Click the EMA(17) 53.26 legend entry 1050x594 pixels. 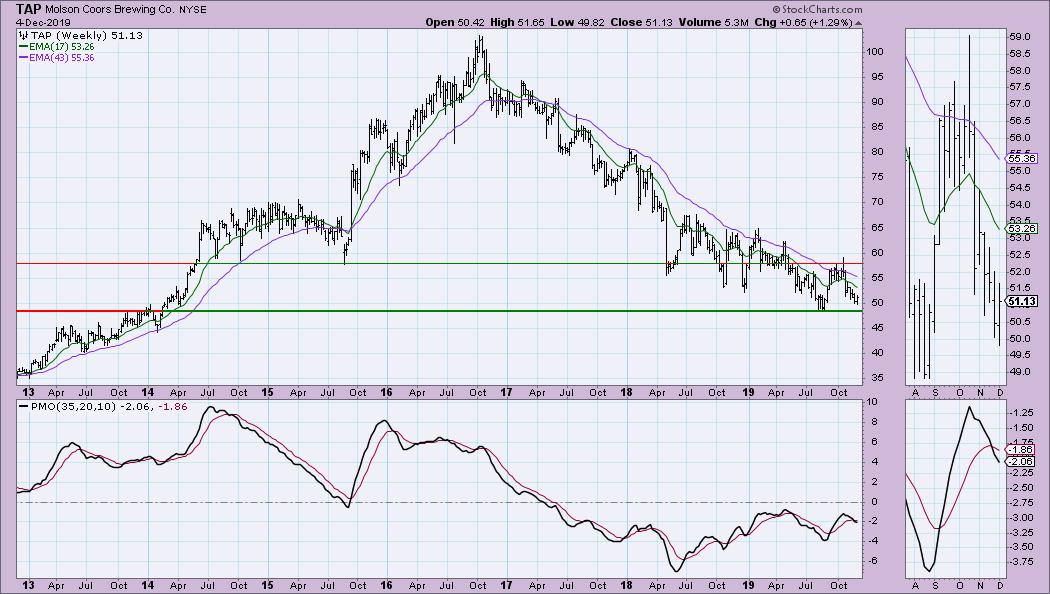[x=56, y=47]
